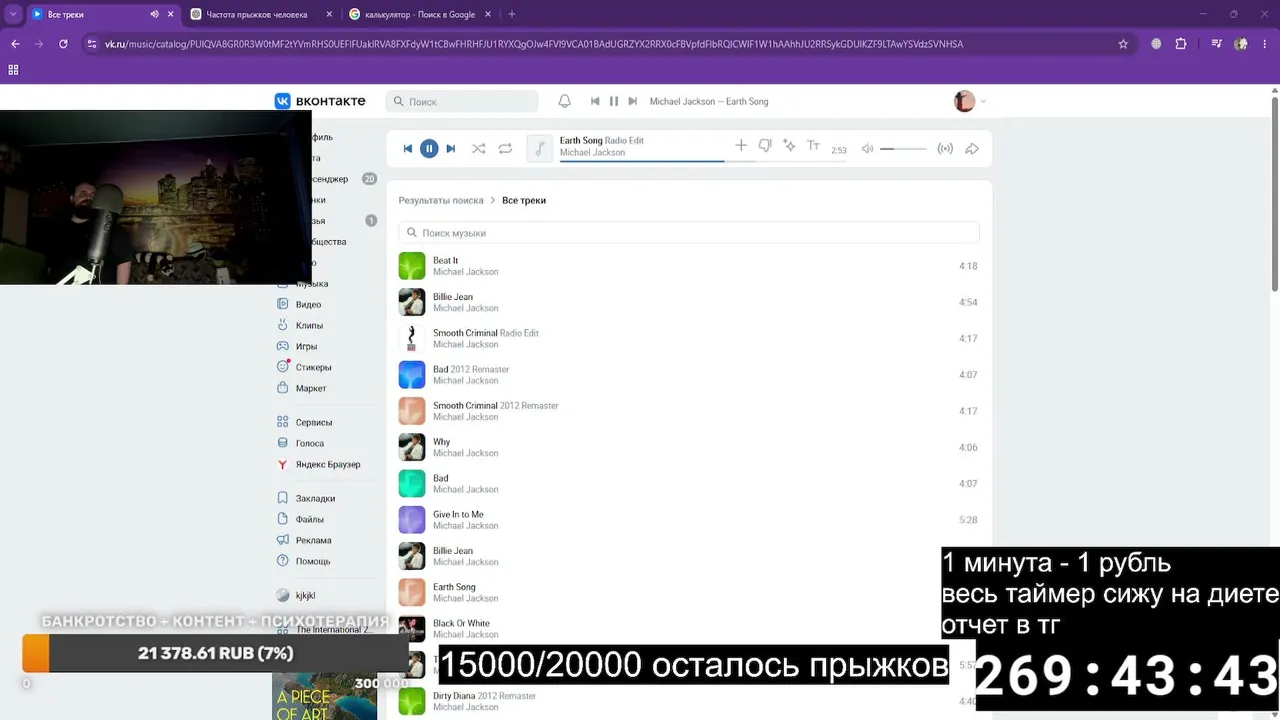Reload the current page
The height and width of the screenshot is (720, 1280).
pyautogui.click(x=63, y=44)
